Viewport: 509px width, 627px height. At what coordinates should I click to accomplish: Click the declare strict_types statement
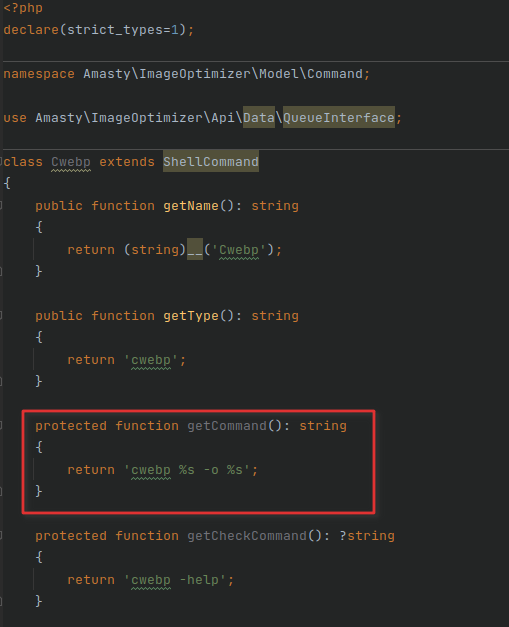point(98,30)
